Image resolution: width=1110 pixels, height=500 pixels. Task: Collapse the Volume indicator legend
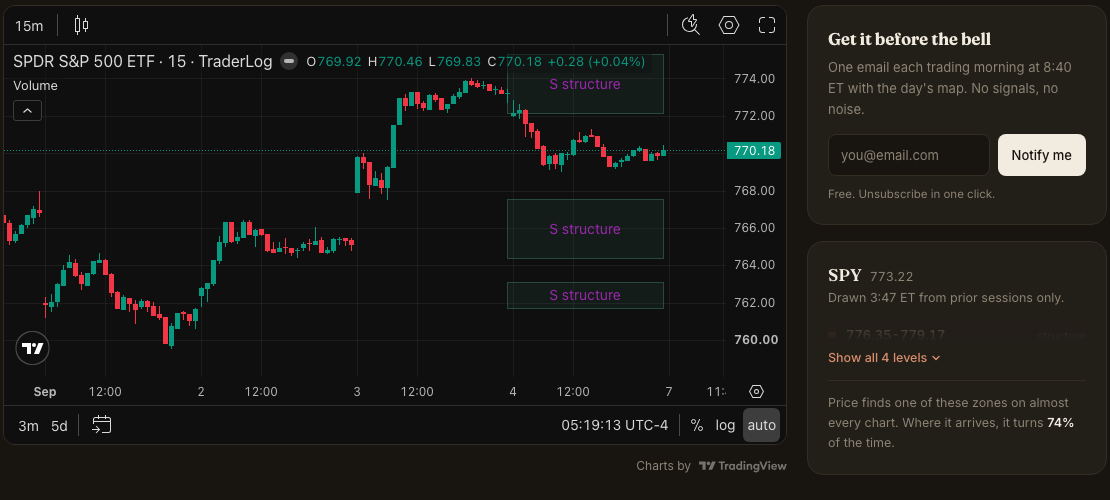click(x=28, y=110)
